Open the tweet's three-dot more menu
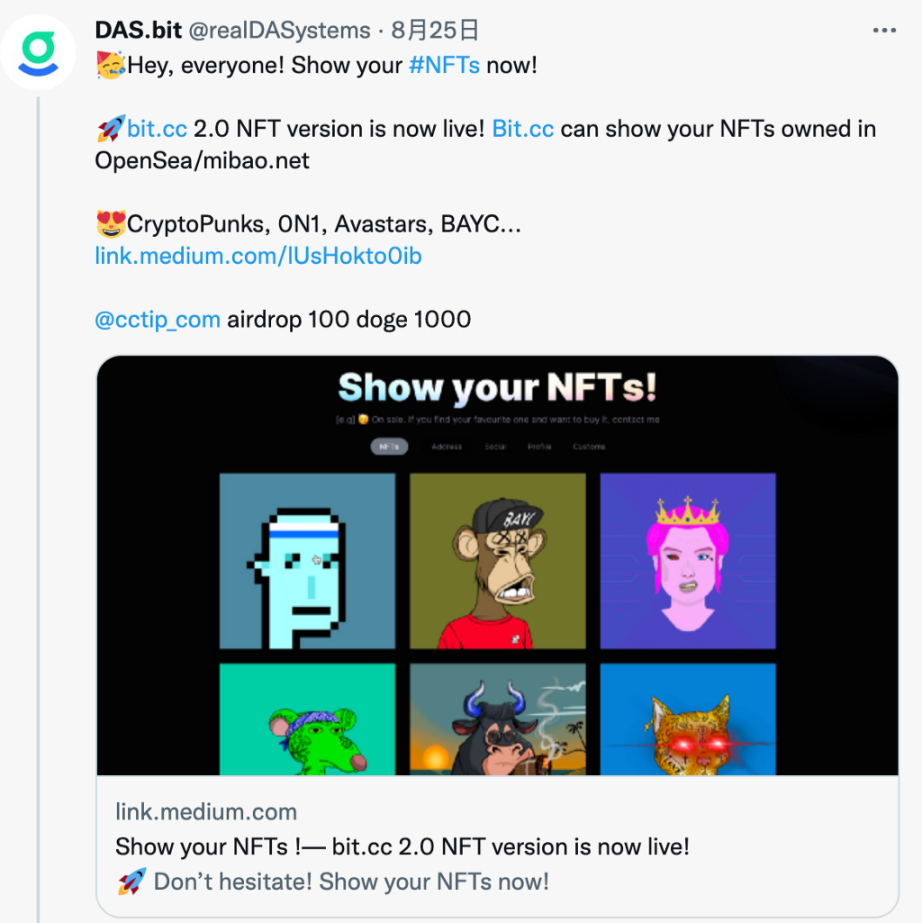The width and height of the screenshot is (922, 923). 884,31
